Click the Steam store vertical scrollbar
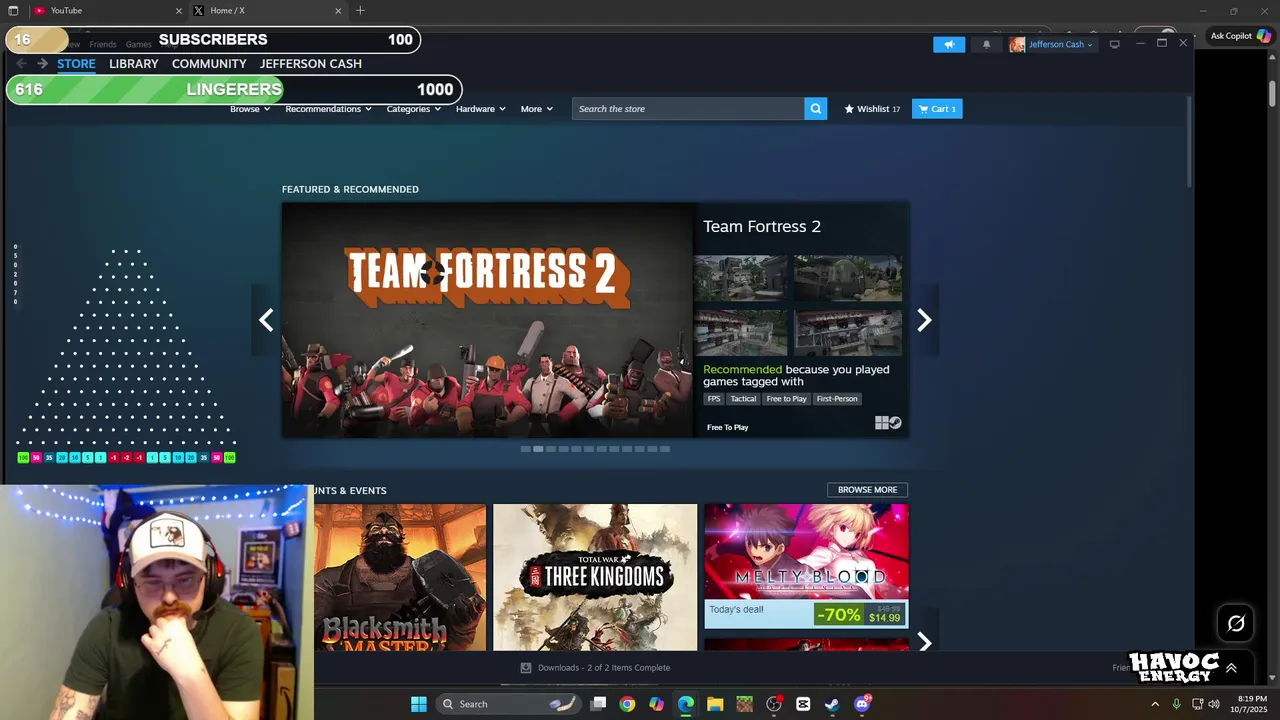The width and height of the screenshot is (1280, 720). click(1189, 140)
